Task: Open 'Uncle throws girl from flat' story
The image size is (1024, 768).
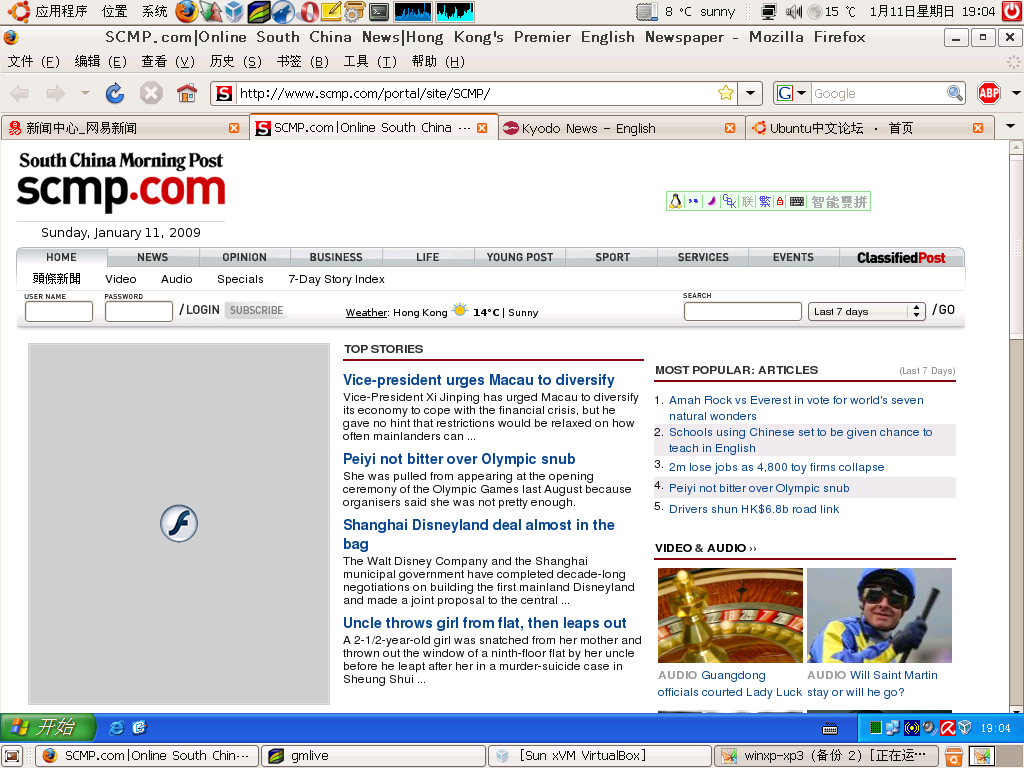Action: click(485, 623)
